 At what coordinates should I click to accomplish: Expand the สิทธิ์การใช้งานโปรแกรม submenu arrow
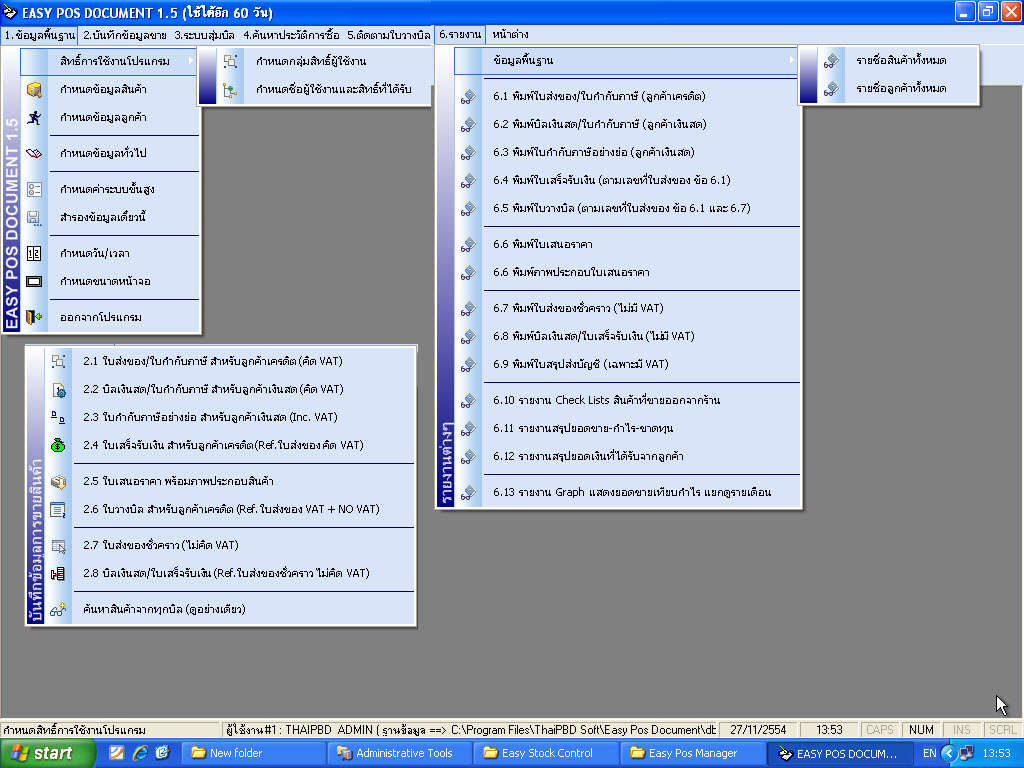pos(191,61)
